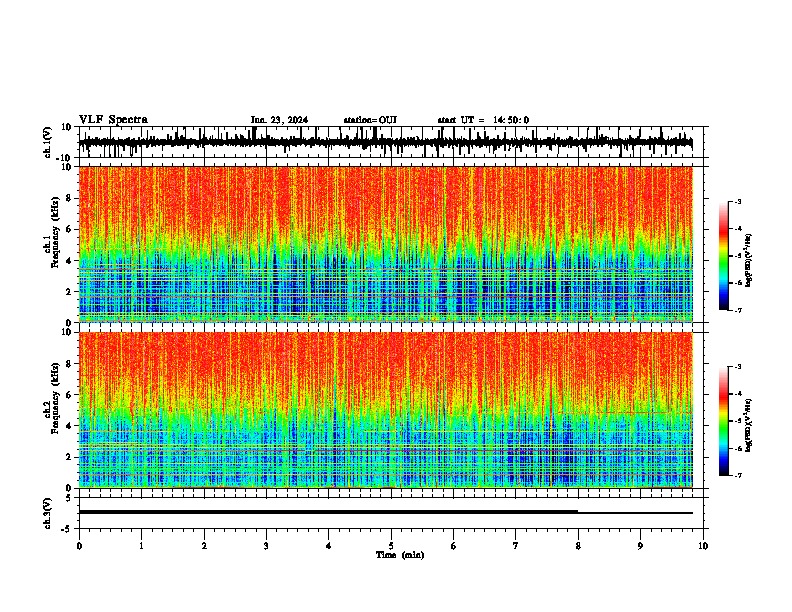Screen dimensions: 792x612
Task: Click the "8" kHz tick on ch.1 frequency axis
Action: click(70, 198)
